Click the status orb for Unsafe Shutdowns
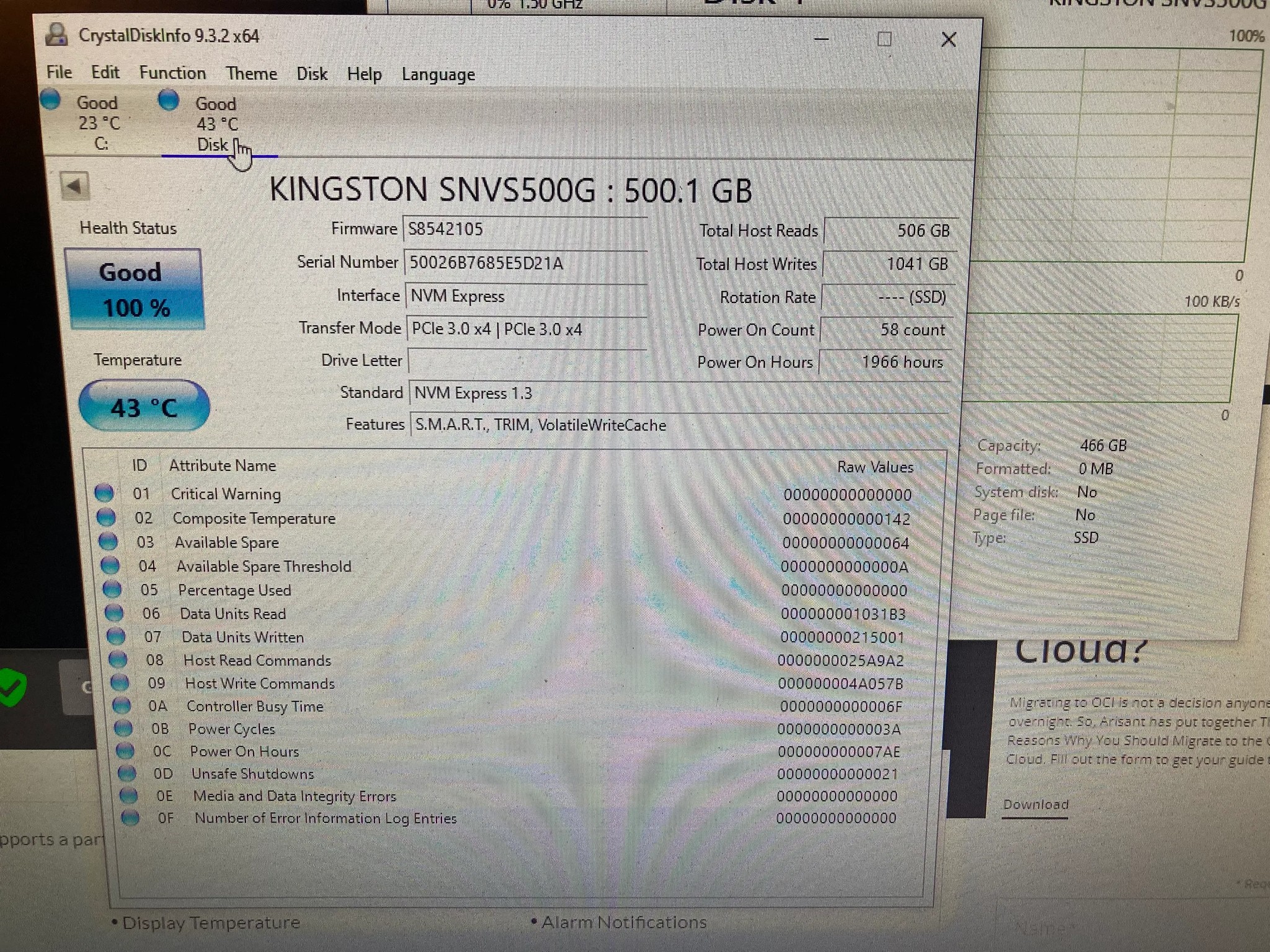Viewport: 1270px width, 952px height. 127,773
